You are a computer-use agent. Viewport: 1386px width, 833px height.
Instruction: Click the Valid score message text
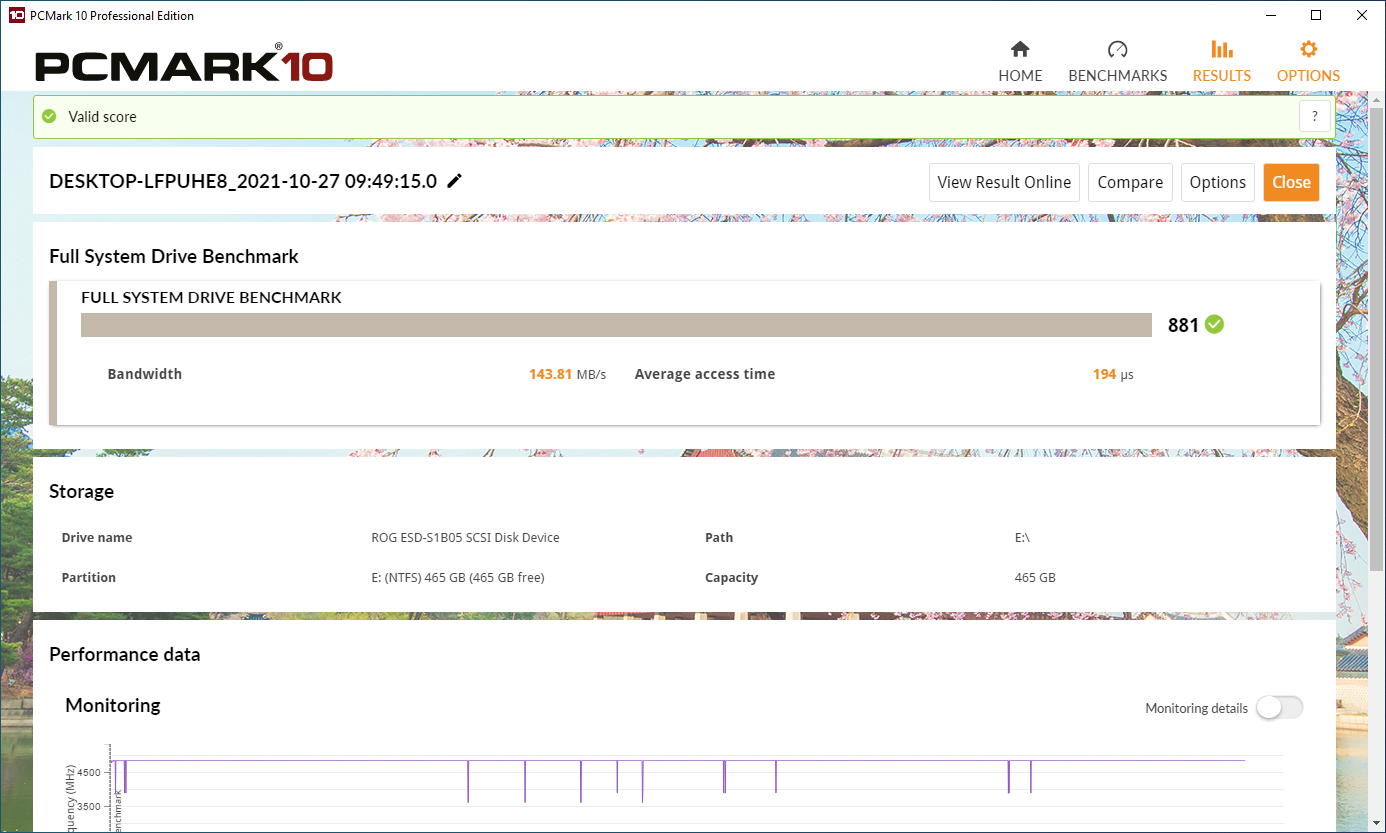[x=102, y=116]
